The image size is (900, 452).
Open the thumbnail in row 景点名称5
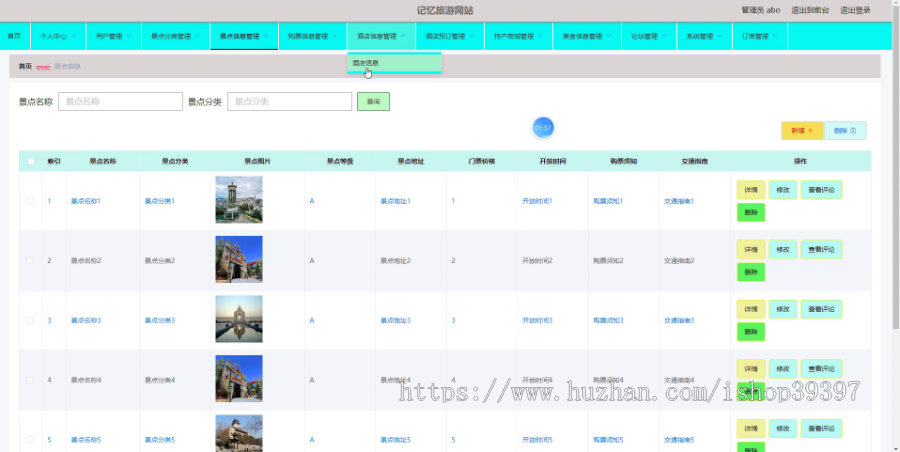coord(239,433)
